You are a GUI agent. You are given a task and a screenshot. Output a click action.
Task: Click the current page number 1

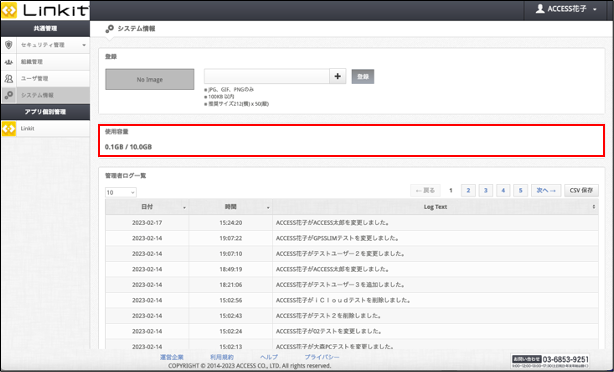tap(451, 190)
